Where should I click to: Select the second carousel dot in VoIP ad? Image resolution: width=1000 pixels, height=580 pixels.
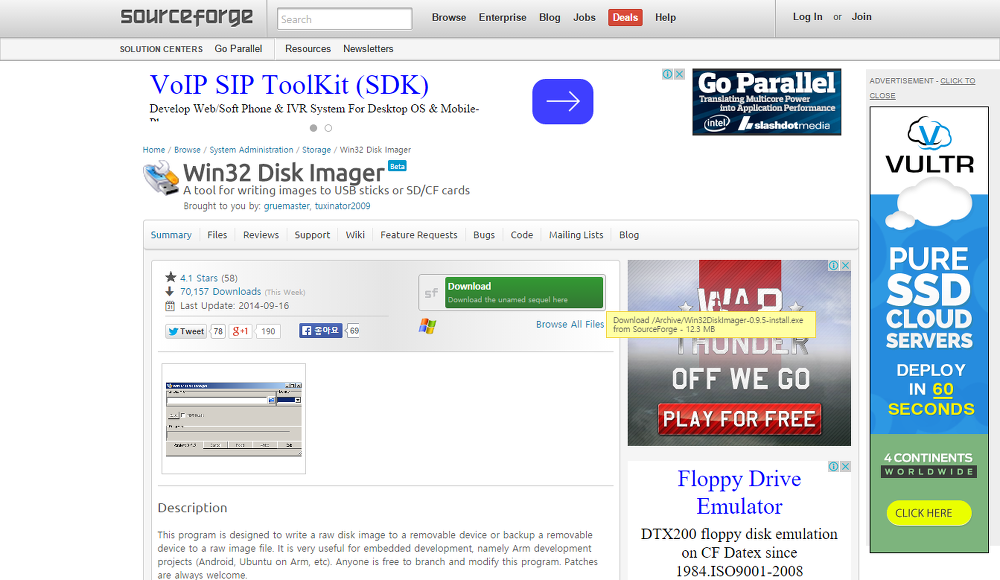[x=328, y=128]
